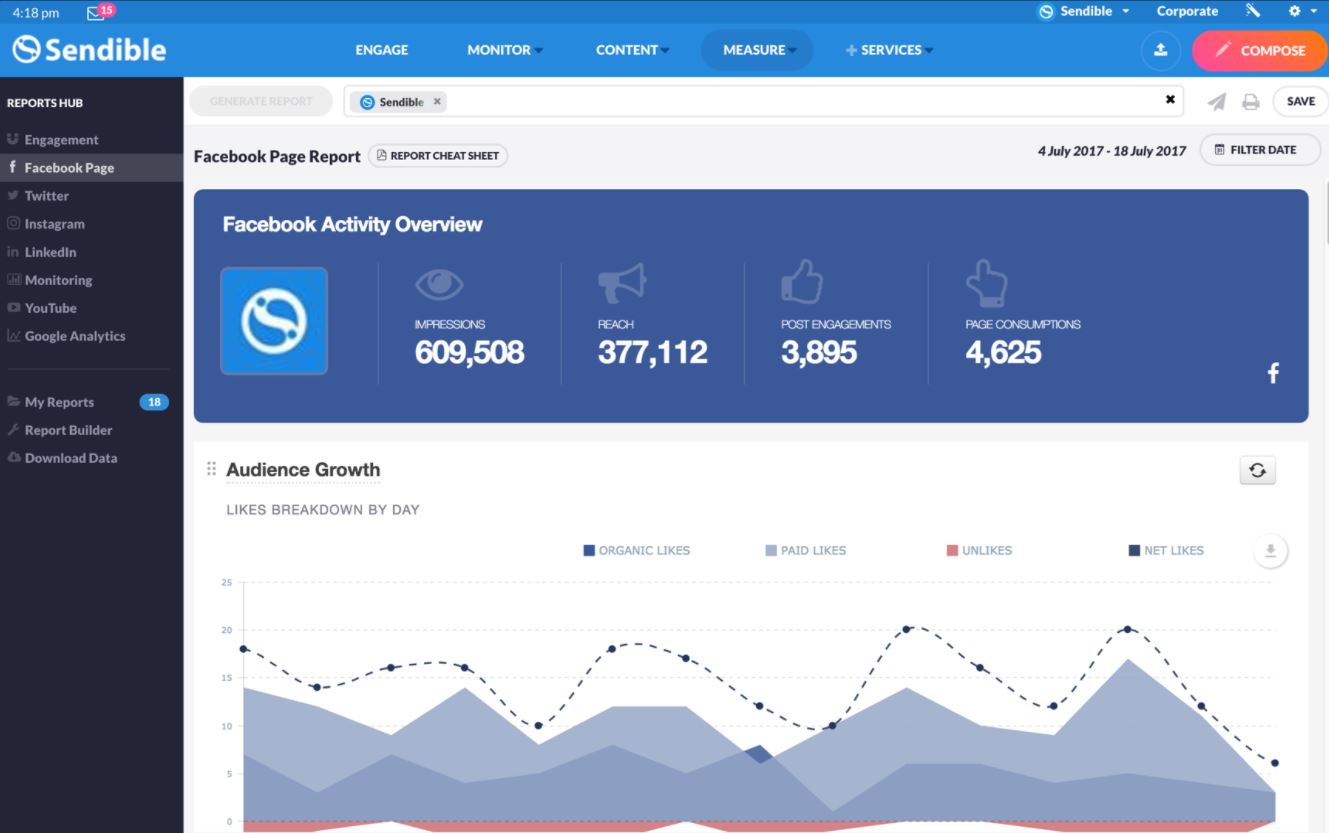This screenshot has width=1329, height=833.
Task: Download the likes breakdown chart
Action: coord(1270,551)
